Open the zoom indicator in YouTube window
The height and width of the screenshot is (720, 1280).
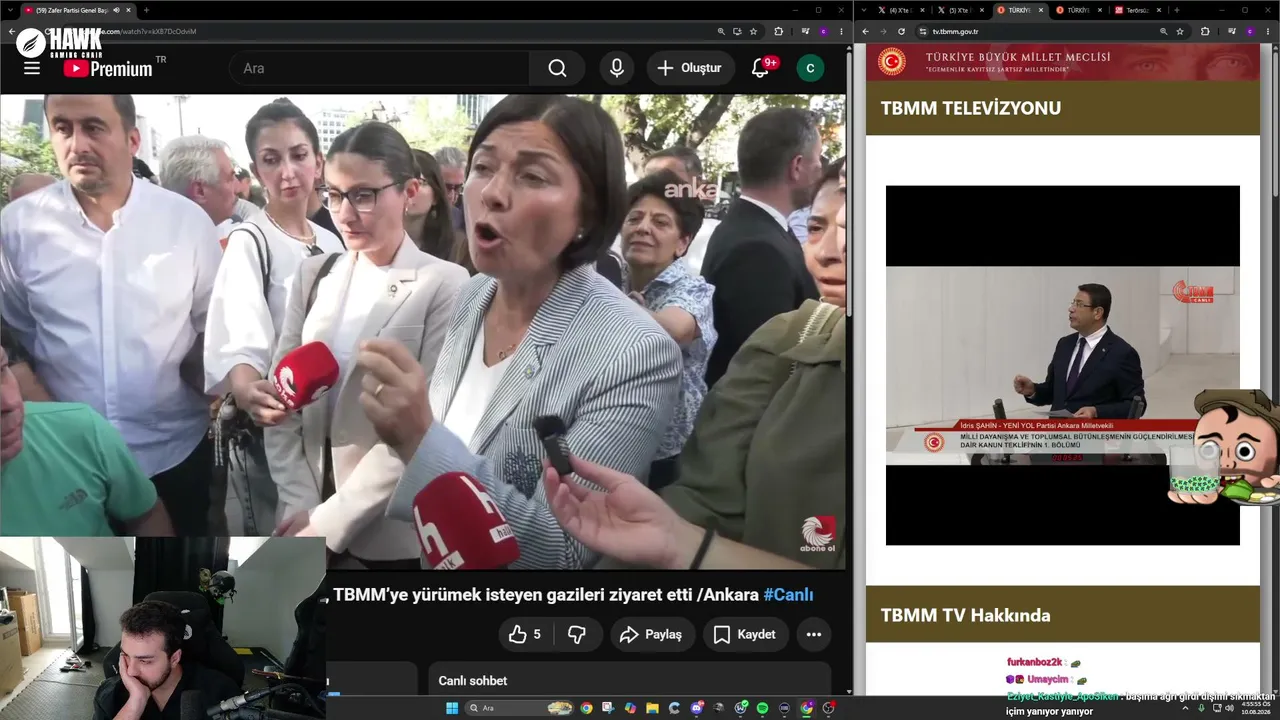(x=721, y=31)
